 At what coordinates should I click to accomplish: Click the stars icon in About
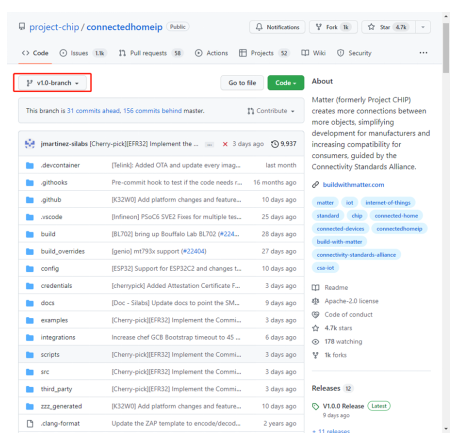(315, 328)
